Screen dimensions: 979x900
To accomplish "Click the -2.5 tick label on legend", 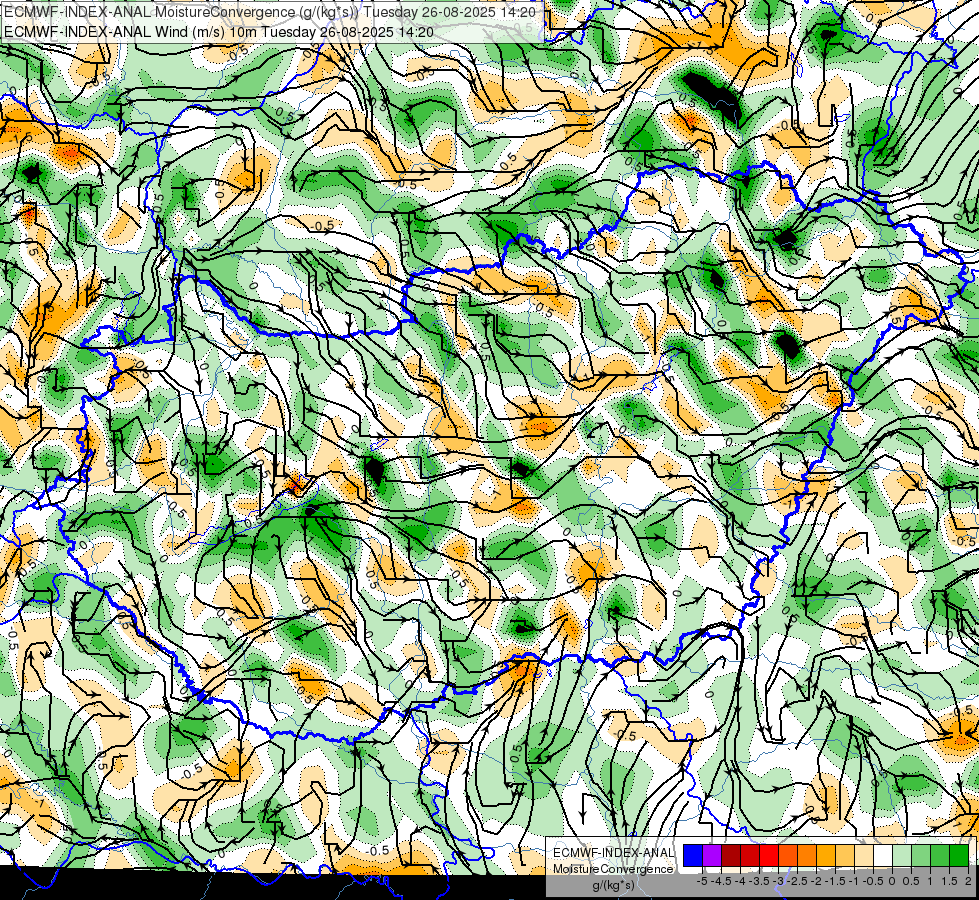I will coord(799,881).
